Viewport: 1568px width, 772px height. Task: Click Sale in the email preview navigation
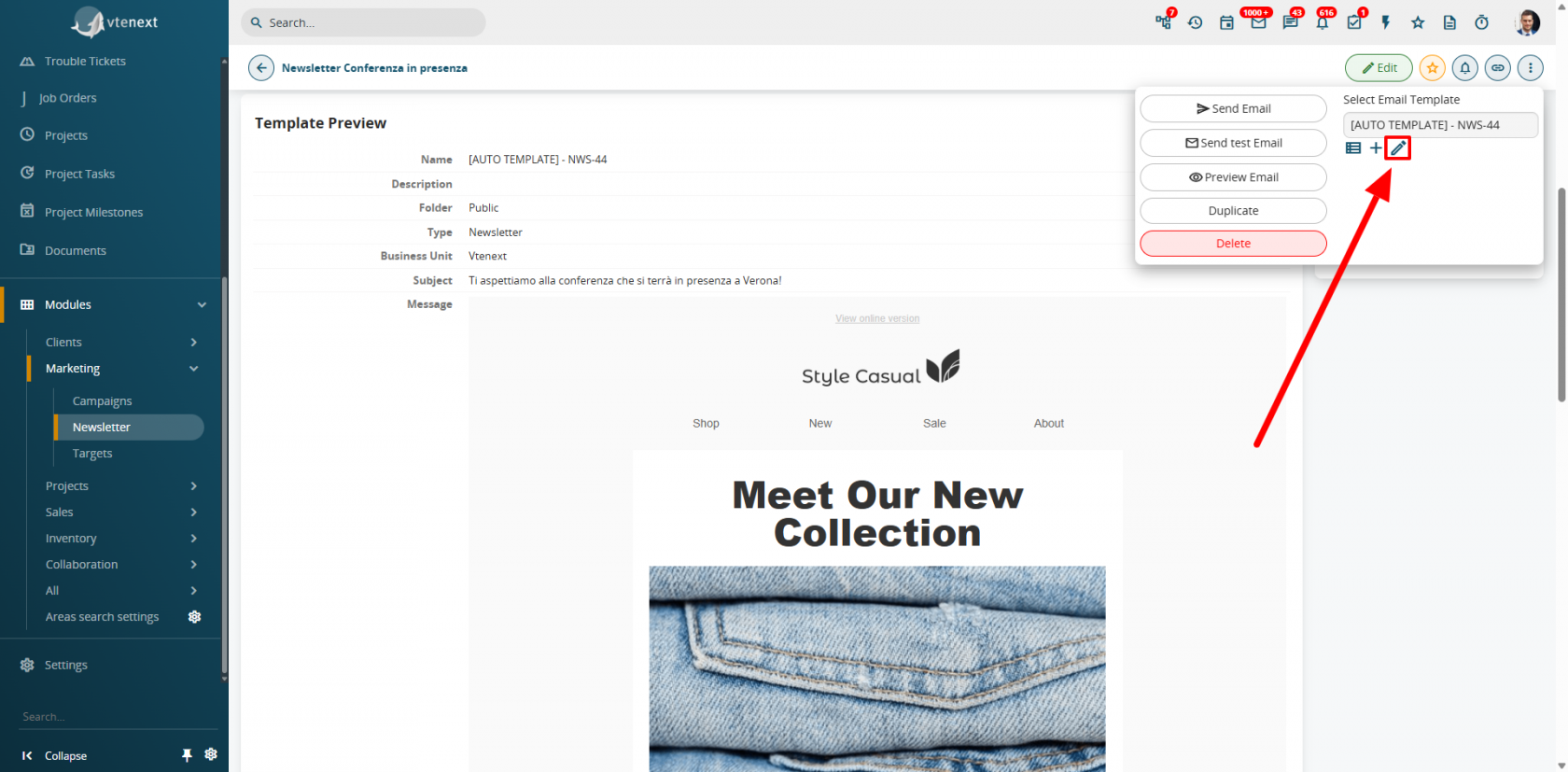934,424
